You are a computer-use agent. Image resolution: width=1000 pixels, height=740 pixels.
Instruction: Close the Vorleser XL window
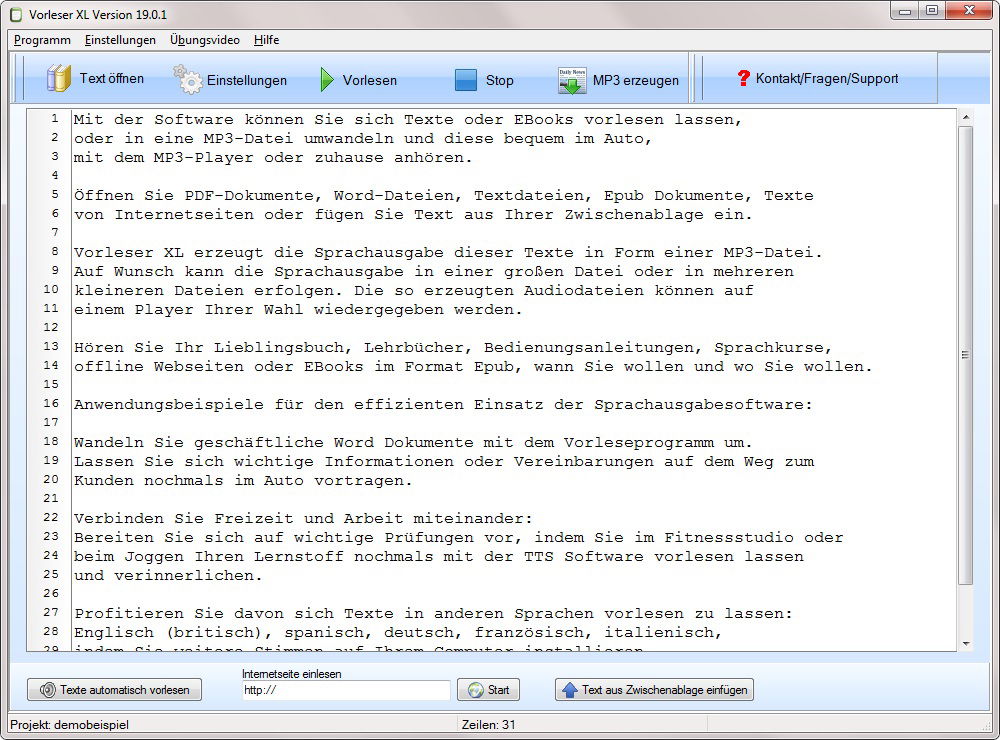point(969,11)
